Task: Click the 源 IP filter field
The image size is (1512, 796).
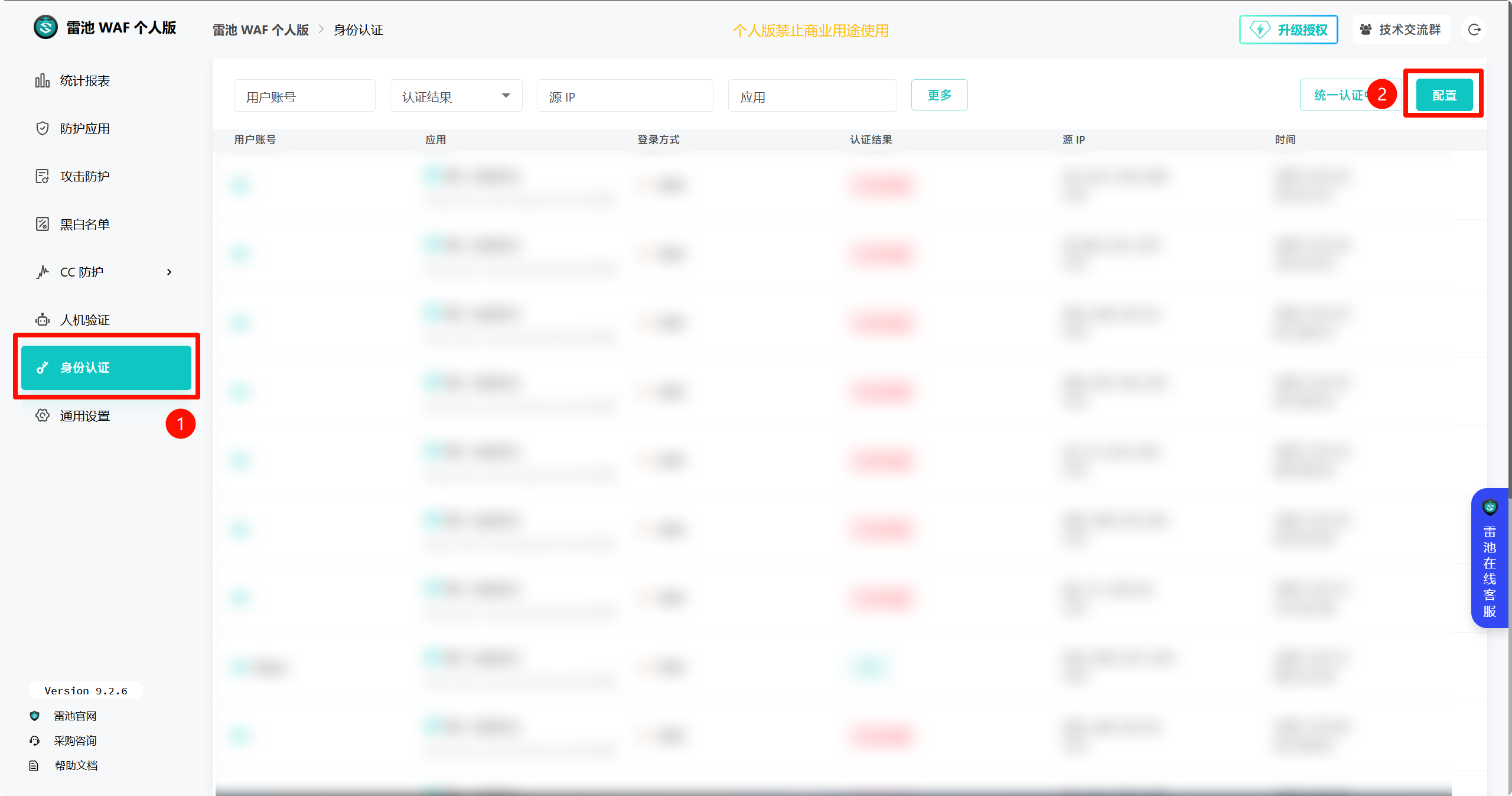Action: coord(625,96)
